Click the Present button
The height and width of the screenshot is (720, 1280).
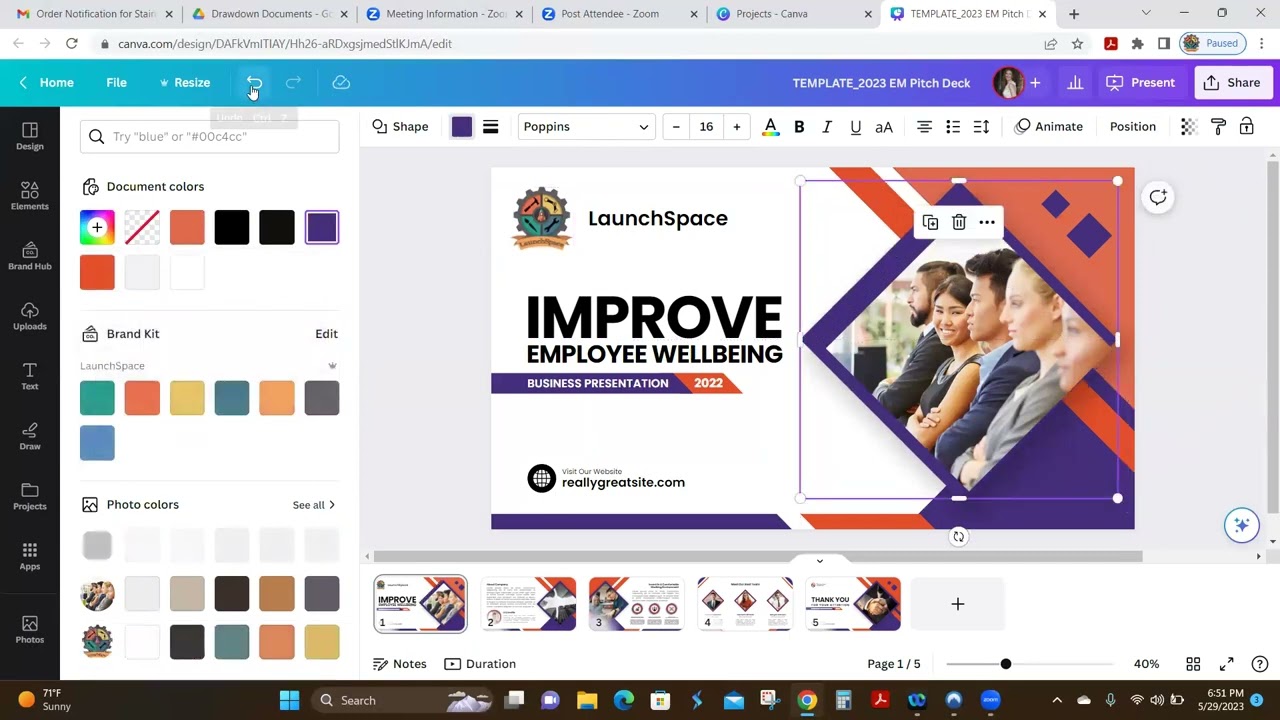(x=1141, y=83)
